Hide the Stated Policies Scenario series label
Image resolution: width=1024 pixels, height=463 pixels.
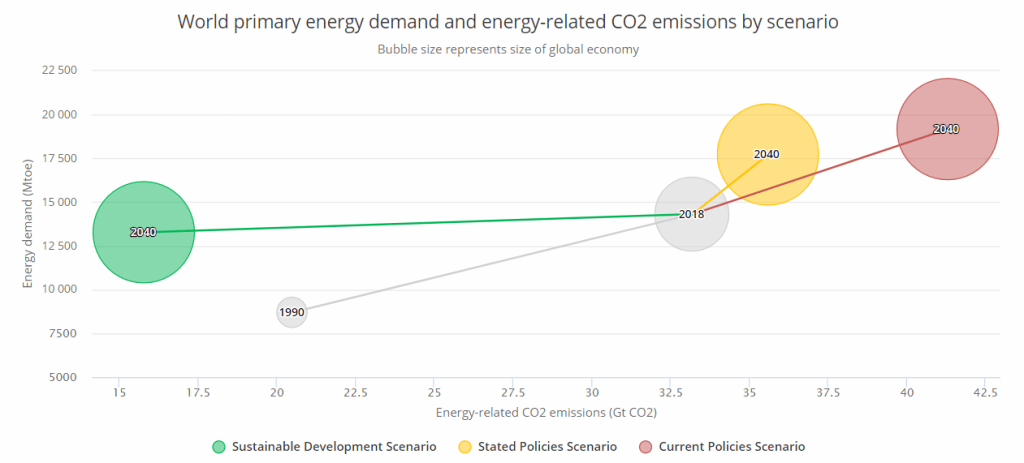(x=547, y=446)
